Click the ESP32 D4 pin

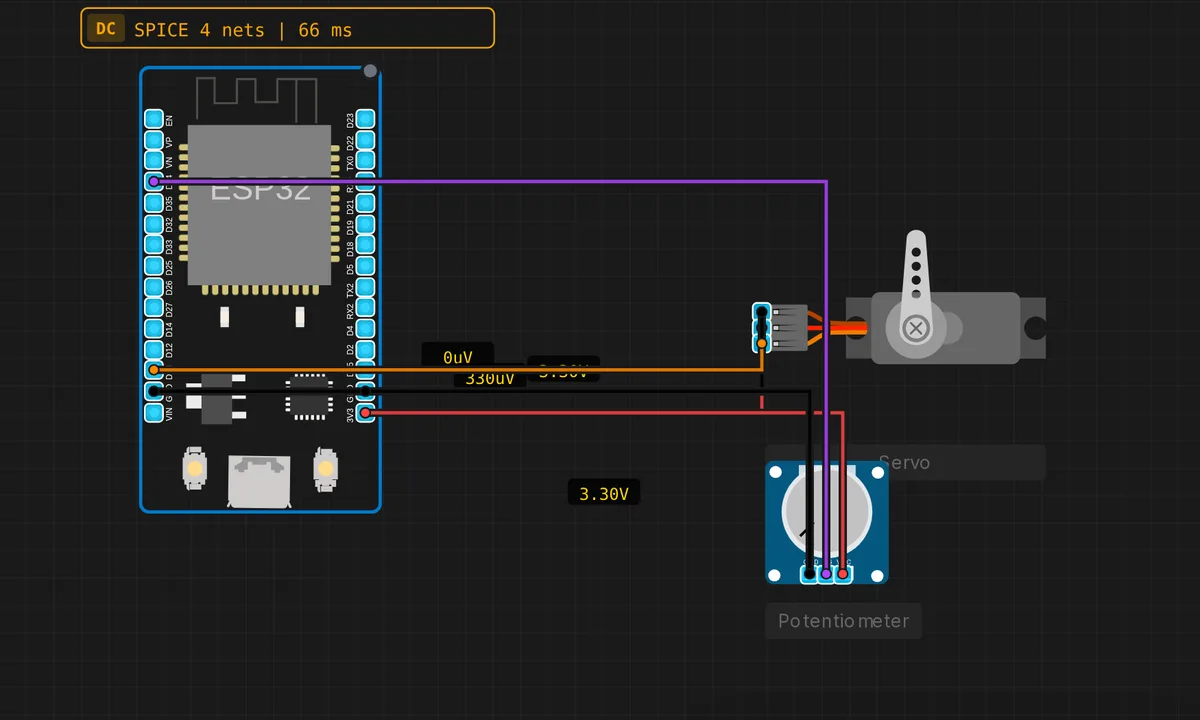(365, 329)
